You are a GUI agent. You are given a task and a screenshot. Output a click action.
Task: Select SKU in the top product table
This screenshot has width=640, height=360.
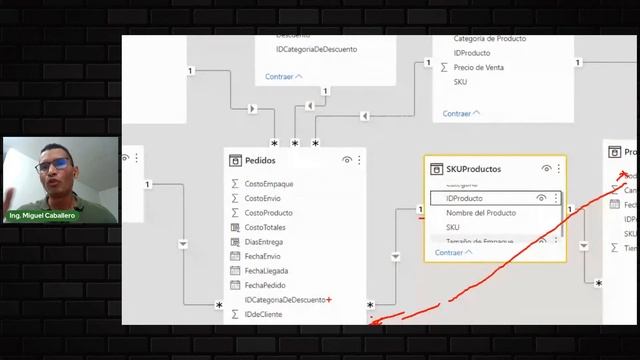coord(460,82)
